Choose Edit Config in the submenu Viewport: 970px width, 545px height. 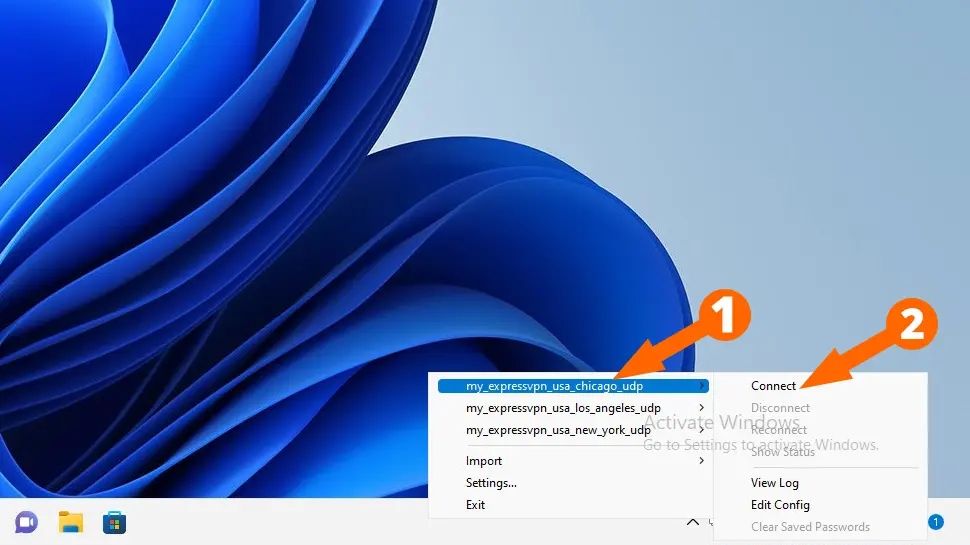click(x=780, y=505)
